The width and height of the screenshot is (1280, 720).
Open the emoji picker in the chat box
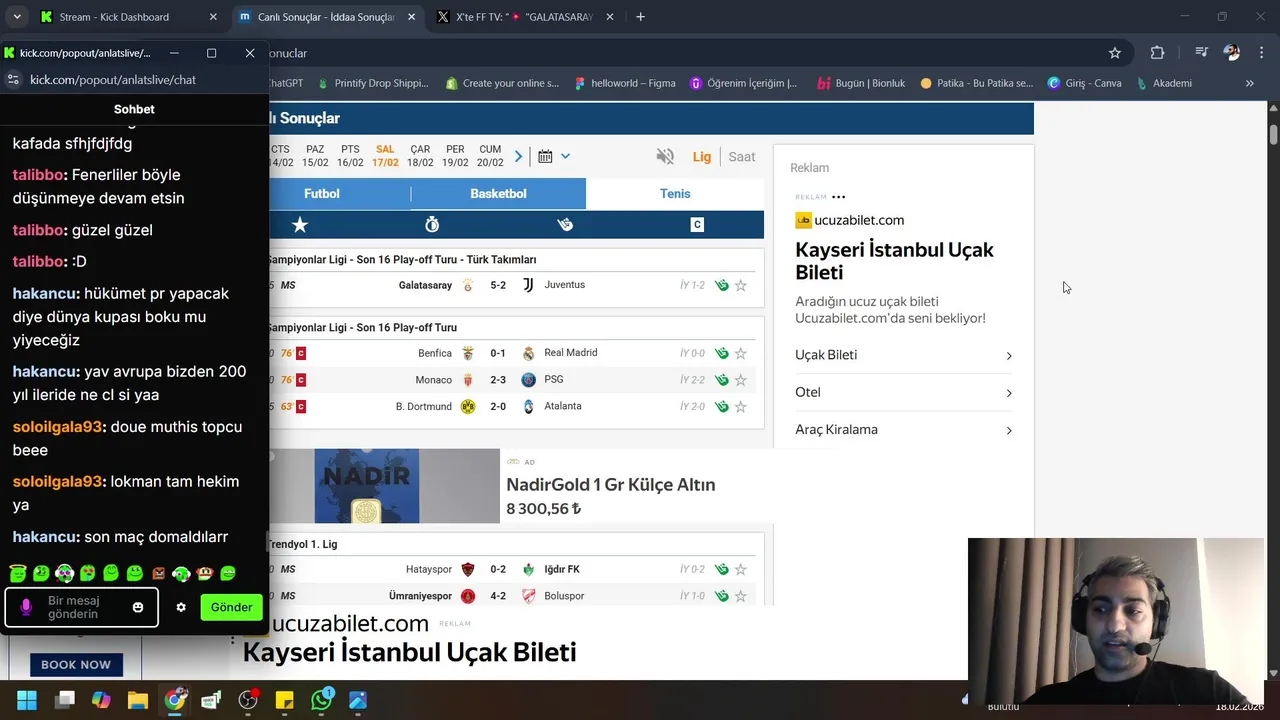138,607
